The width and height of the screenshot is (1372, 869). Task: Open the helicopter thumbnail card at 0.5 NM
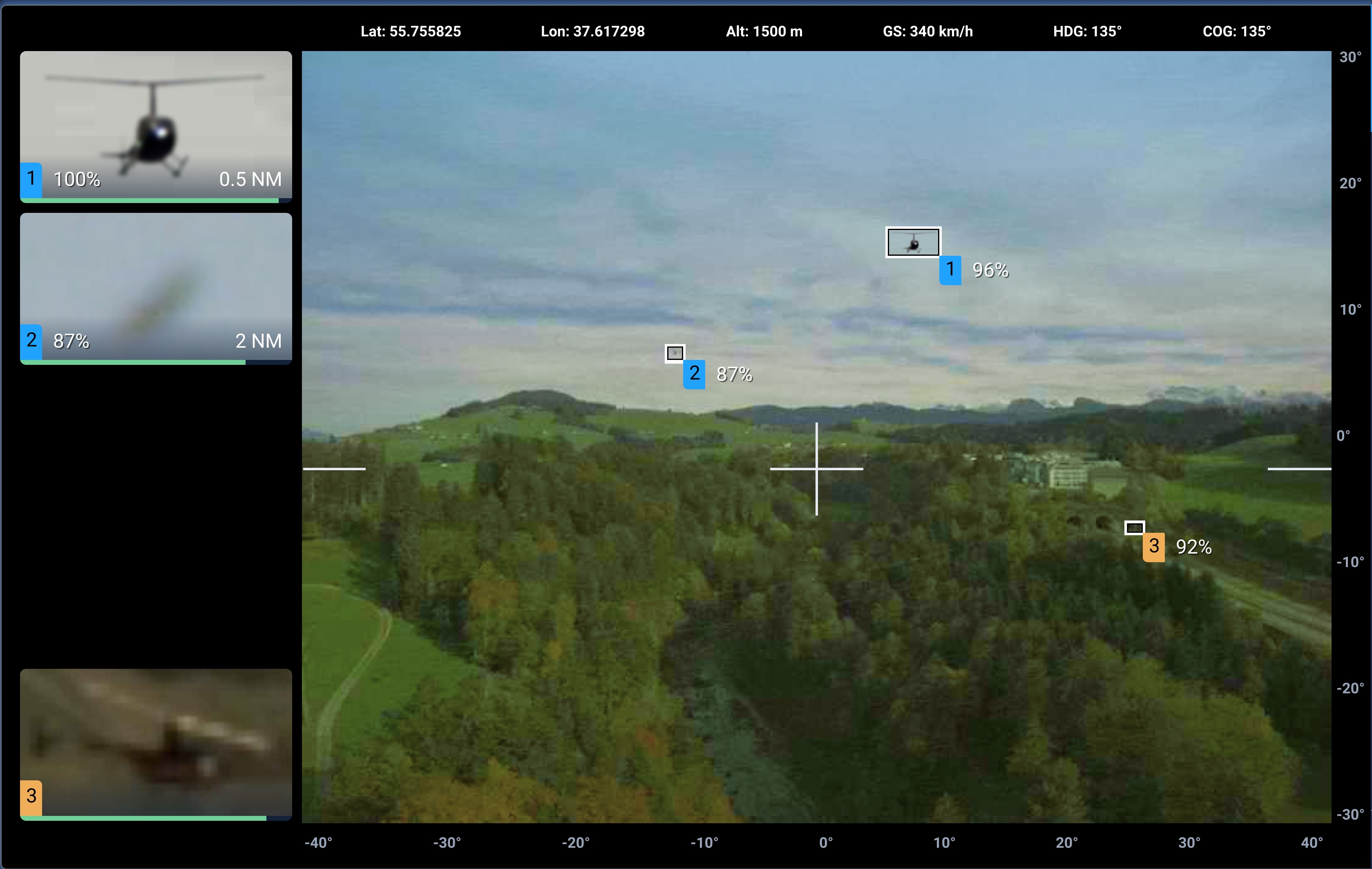[156, 120]
